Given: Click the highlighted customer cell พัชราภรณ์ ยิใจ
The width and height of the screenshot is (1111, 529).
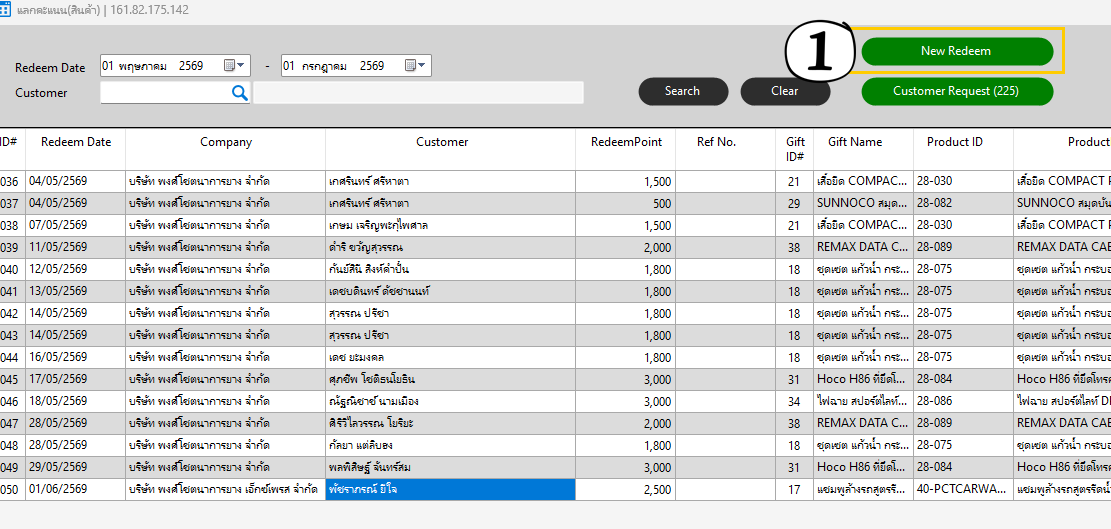Looking at the screenshot, I should click(x=451, y=489).
